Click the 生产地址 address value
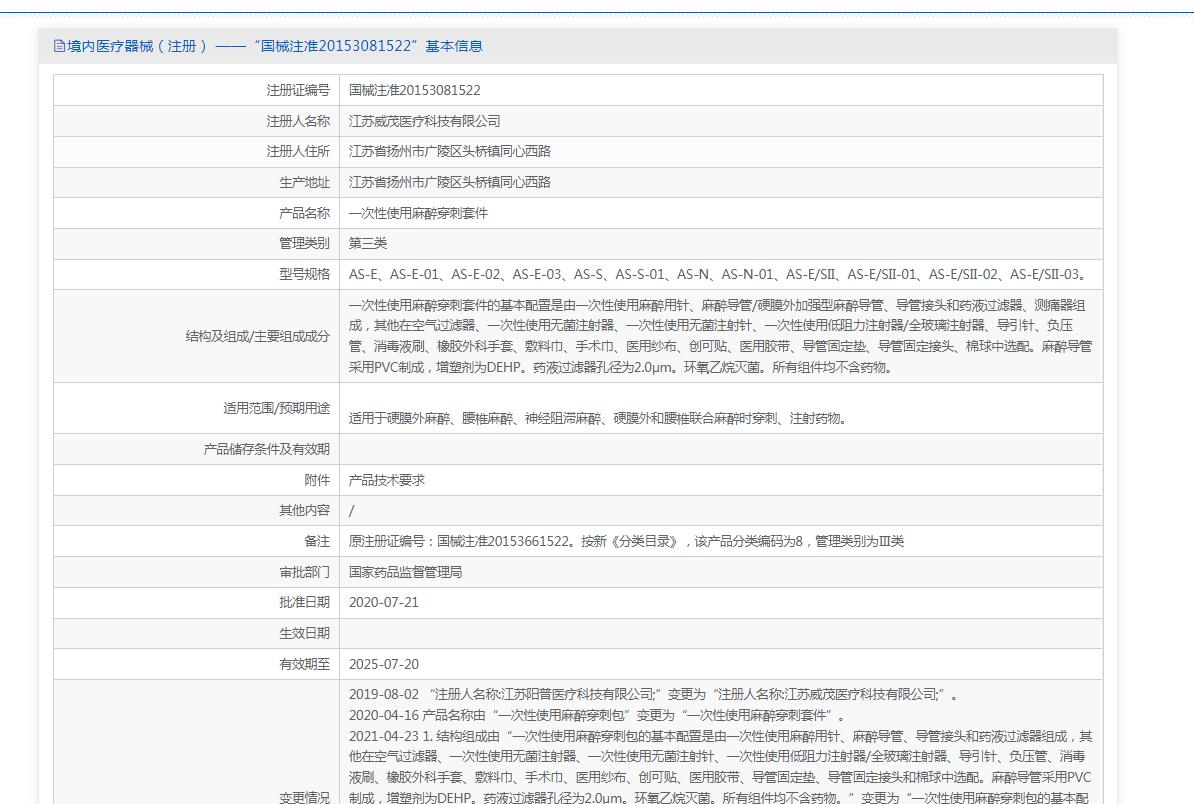This screenshot has height=804, width=1194. click(449, 182)
